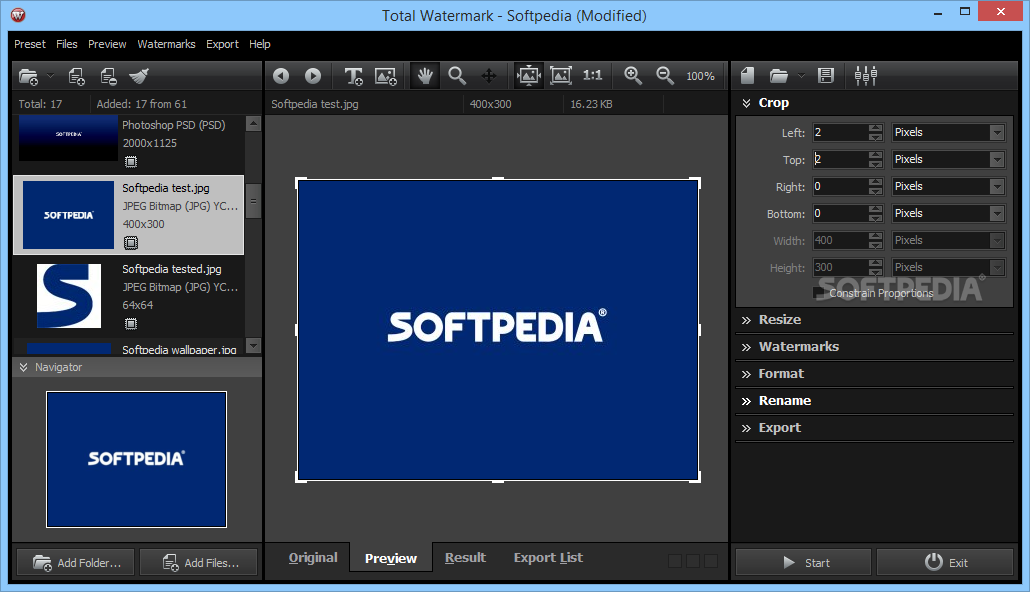Open the add folder icon's dropdown arrow
The height and width of the screenshot is (592, 1030).
(x=51, y=76)
